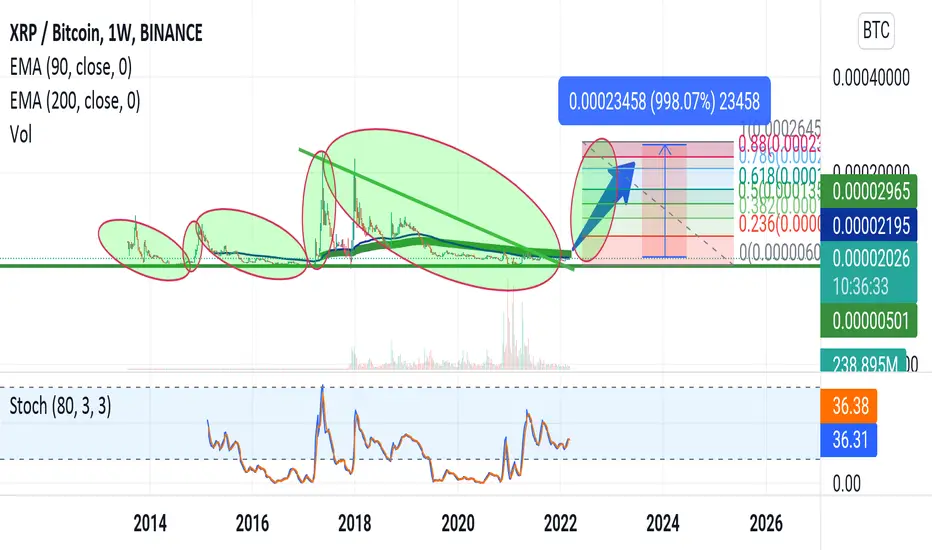This screenshot has height=550, width=932.
Task: Click the 0.00 stochastic axis label
Action: tap(846, 483)
